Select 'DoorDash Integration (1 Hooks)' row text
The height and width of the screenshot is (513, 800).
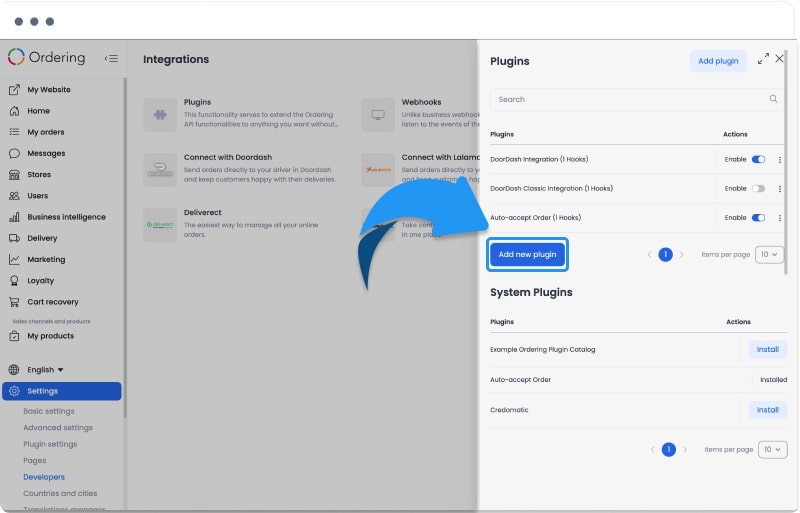[539, 159]
